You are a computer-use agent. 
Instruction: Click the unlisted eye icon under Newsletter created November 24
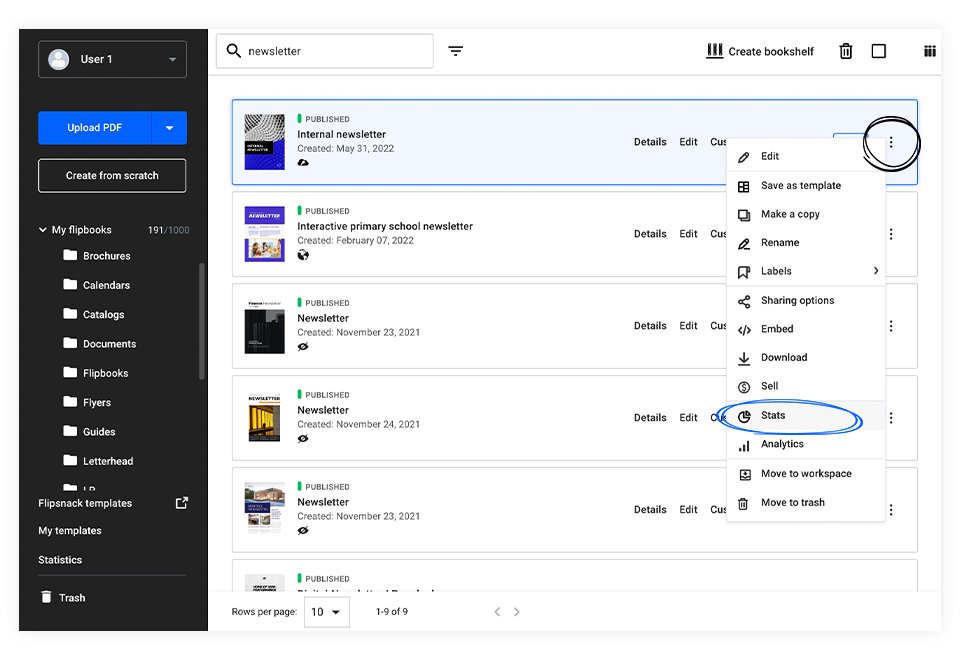303,438
